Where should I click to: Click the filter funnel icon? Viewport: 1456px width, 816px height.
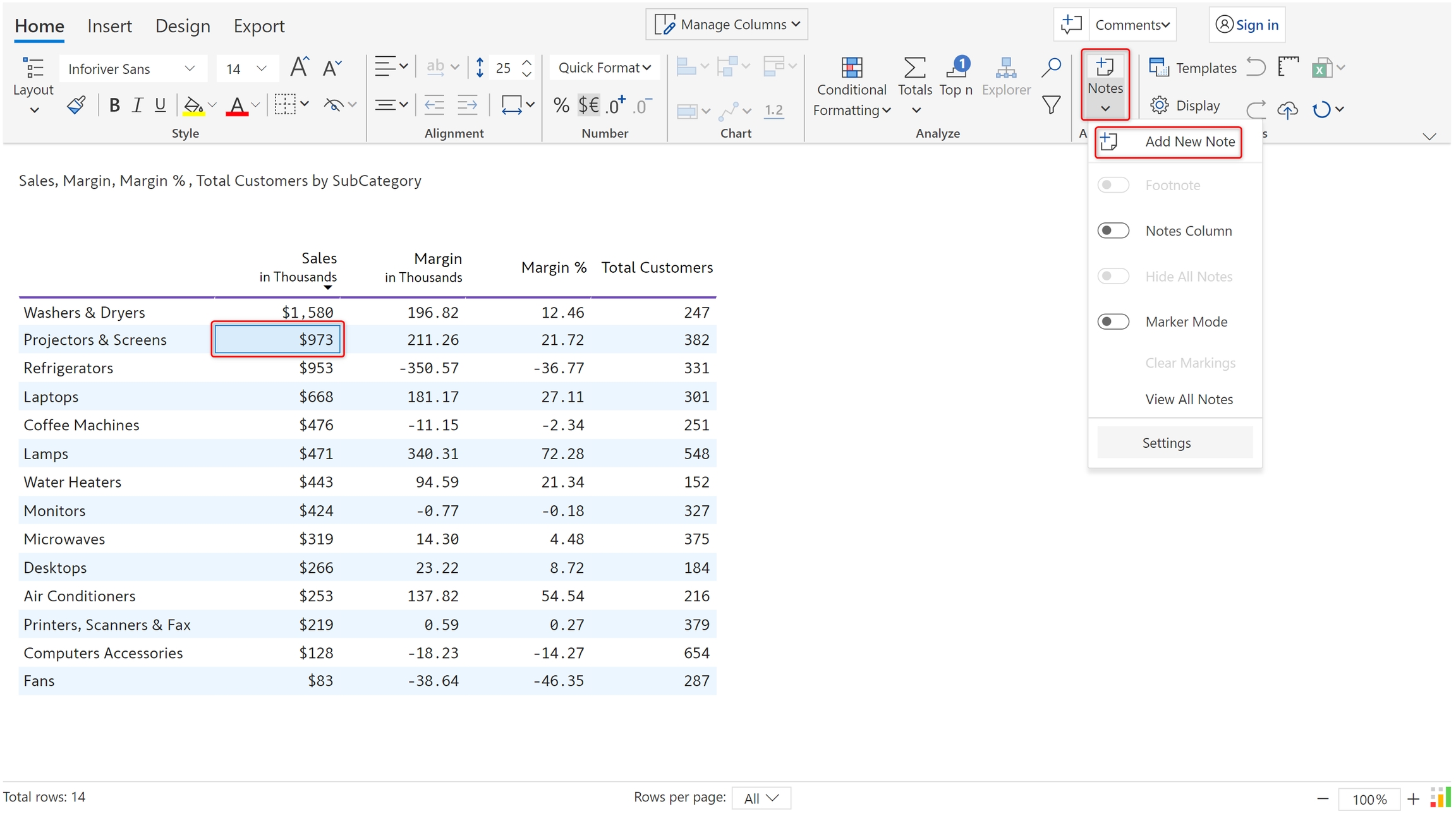click(x=1051, y=105)
